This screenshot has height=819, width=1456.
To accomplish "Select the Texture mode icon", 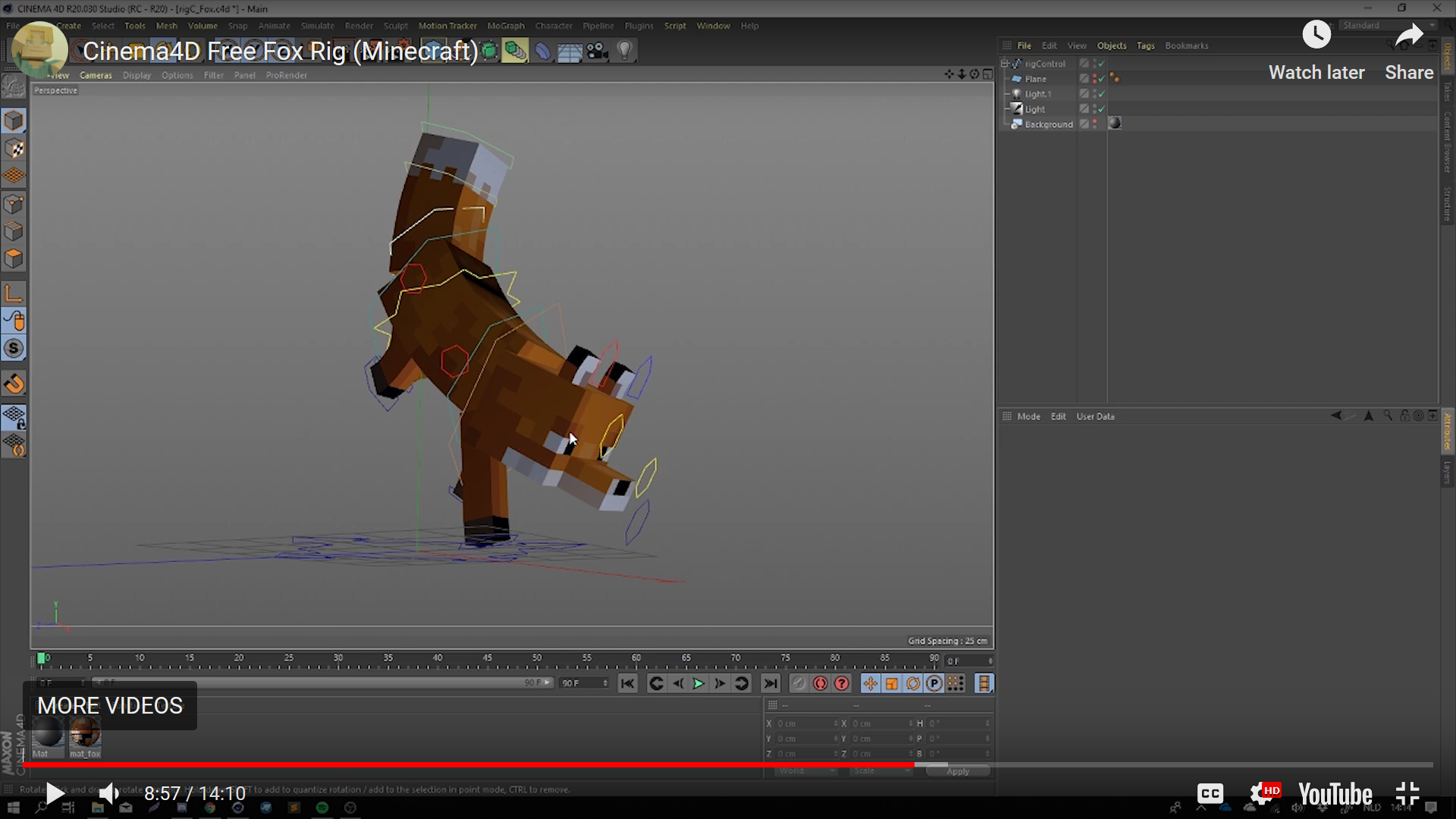I will (x=14, y=149).
